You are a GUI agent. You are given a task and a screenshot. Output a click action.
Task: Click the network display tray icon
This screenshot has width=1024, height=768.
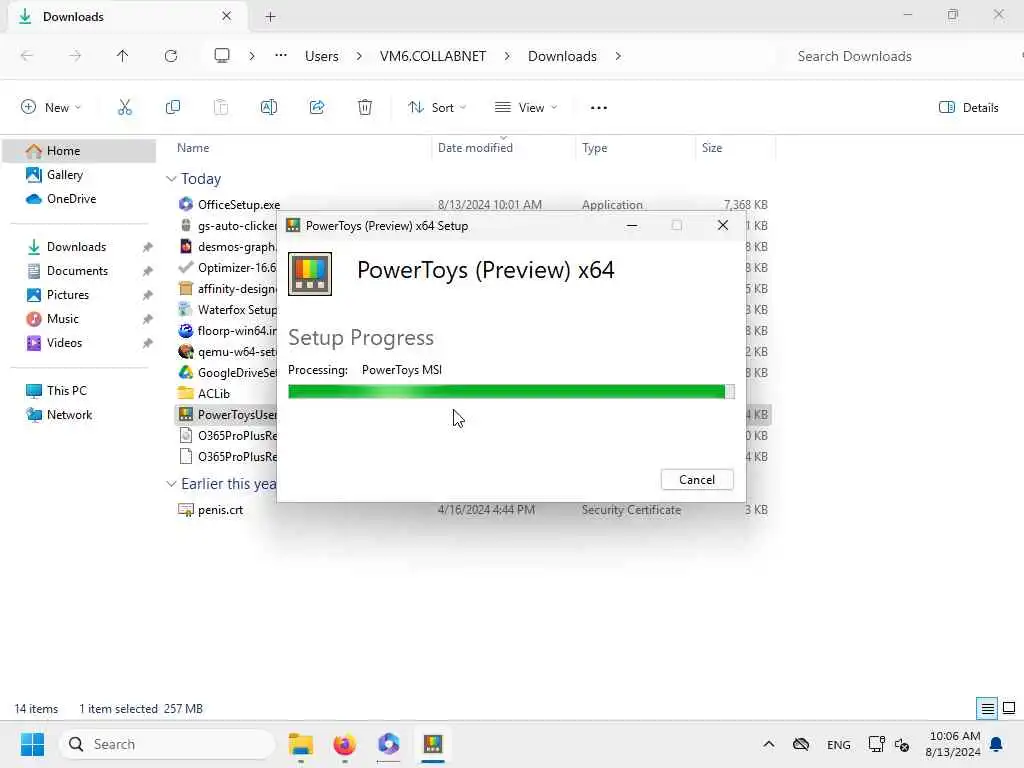pos(876,744)
